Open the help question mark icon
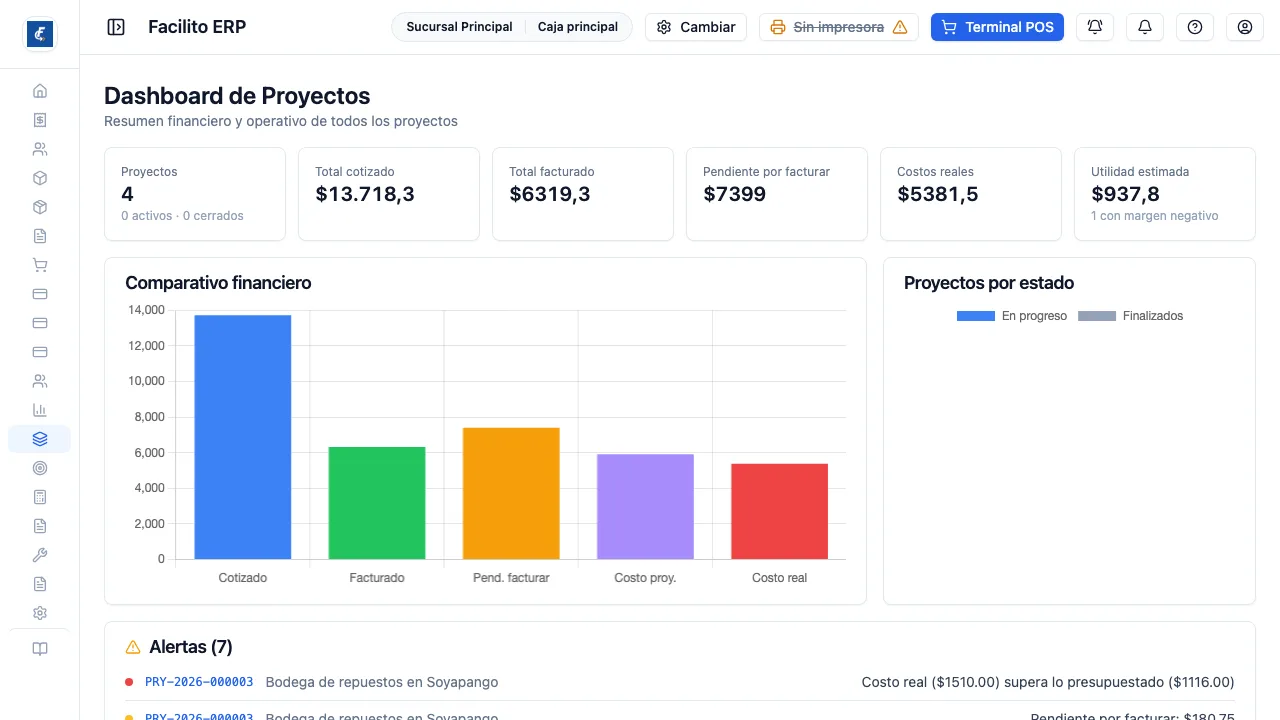The width and height of the screenshot is (1280, 720). click(x=1195, y=27)
